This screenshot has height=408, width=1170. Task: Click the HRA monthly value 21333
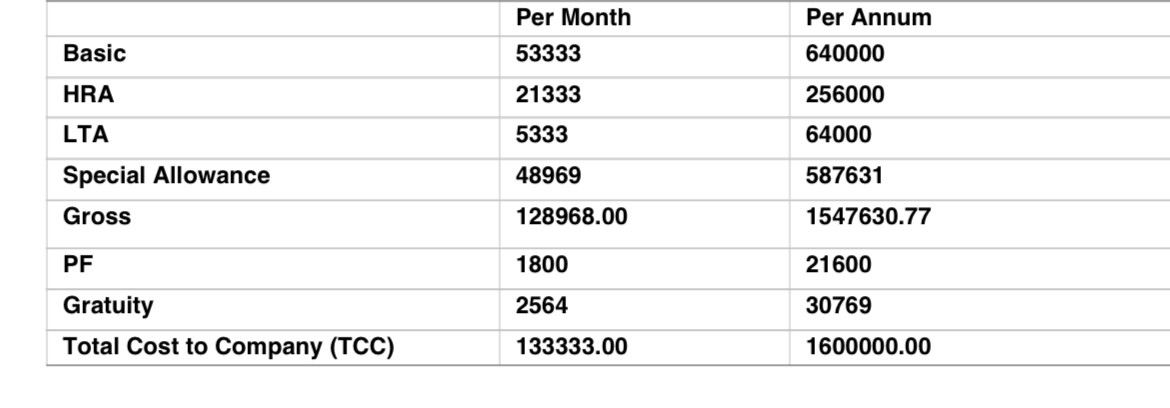click(x=548, y=95)
